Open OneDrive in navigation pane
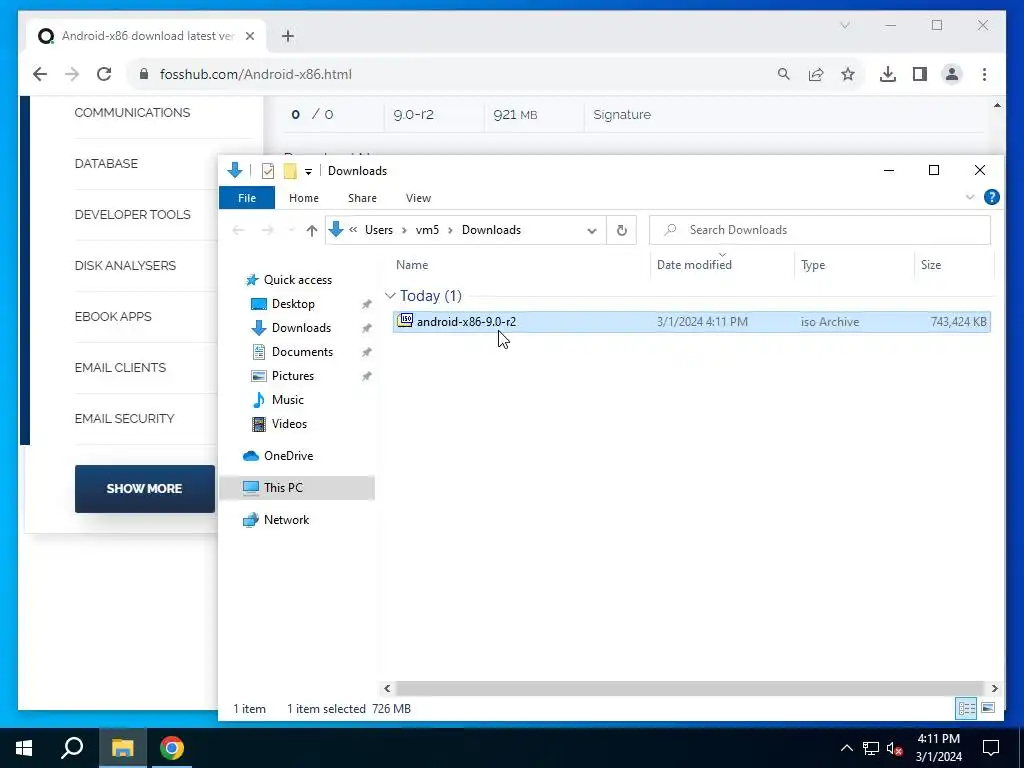This screenshot has width=1024, height=768. 288,456
